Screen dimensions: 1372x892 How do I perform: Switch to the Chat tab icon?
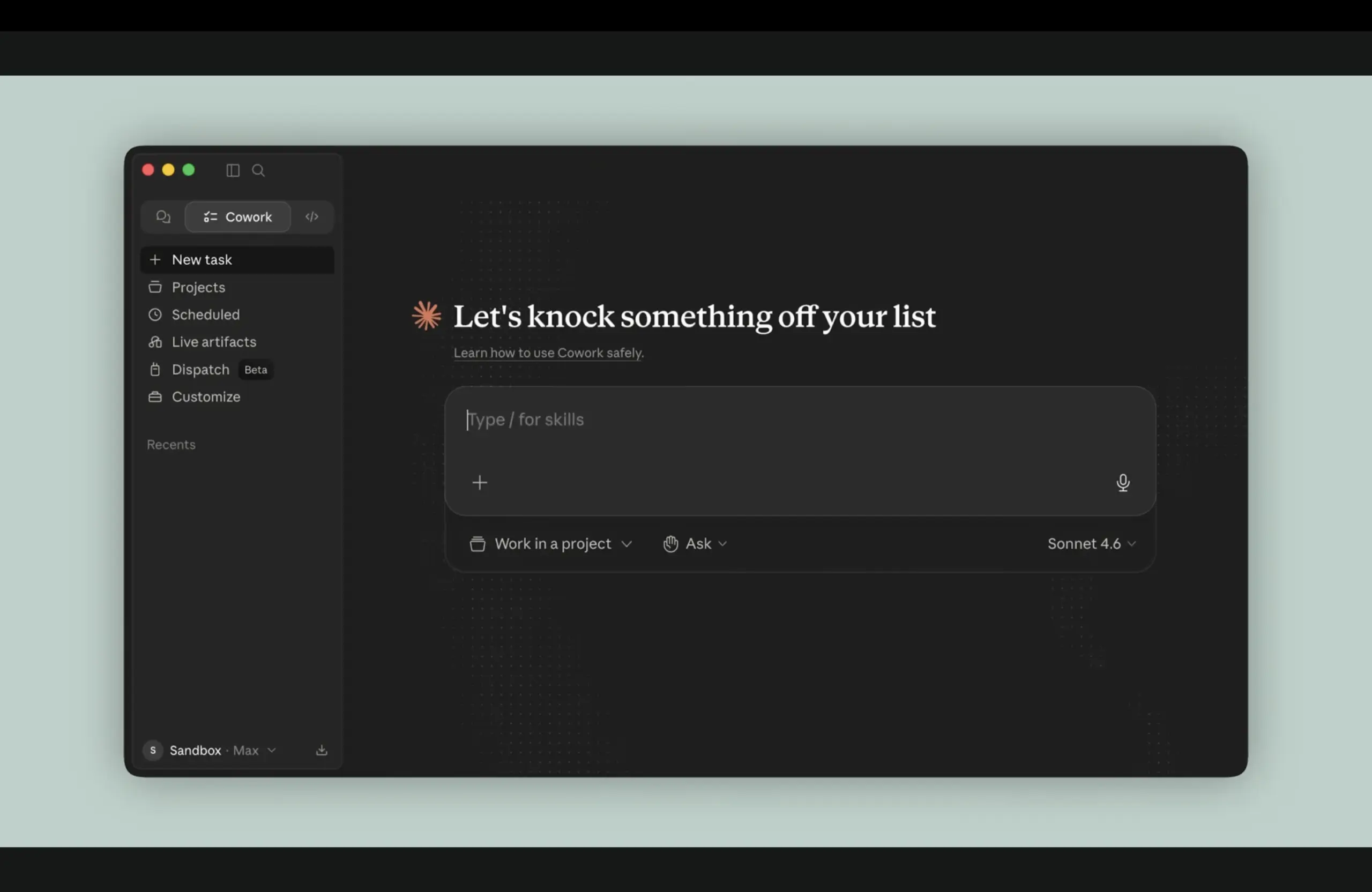click(163, 216)
